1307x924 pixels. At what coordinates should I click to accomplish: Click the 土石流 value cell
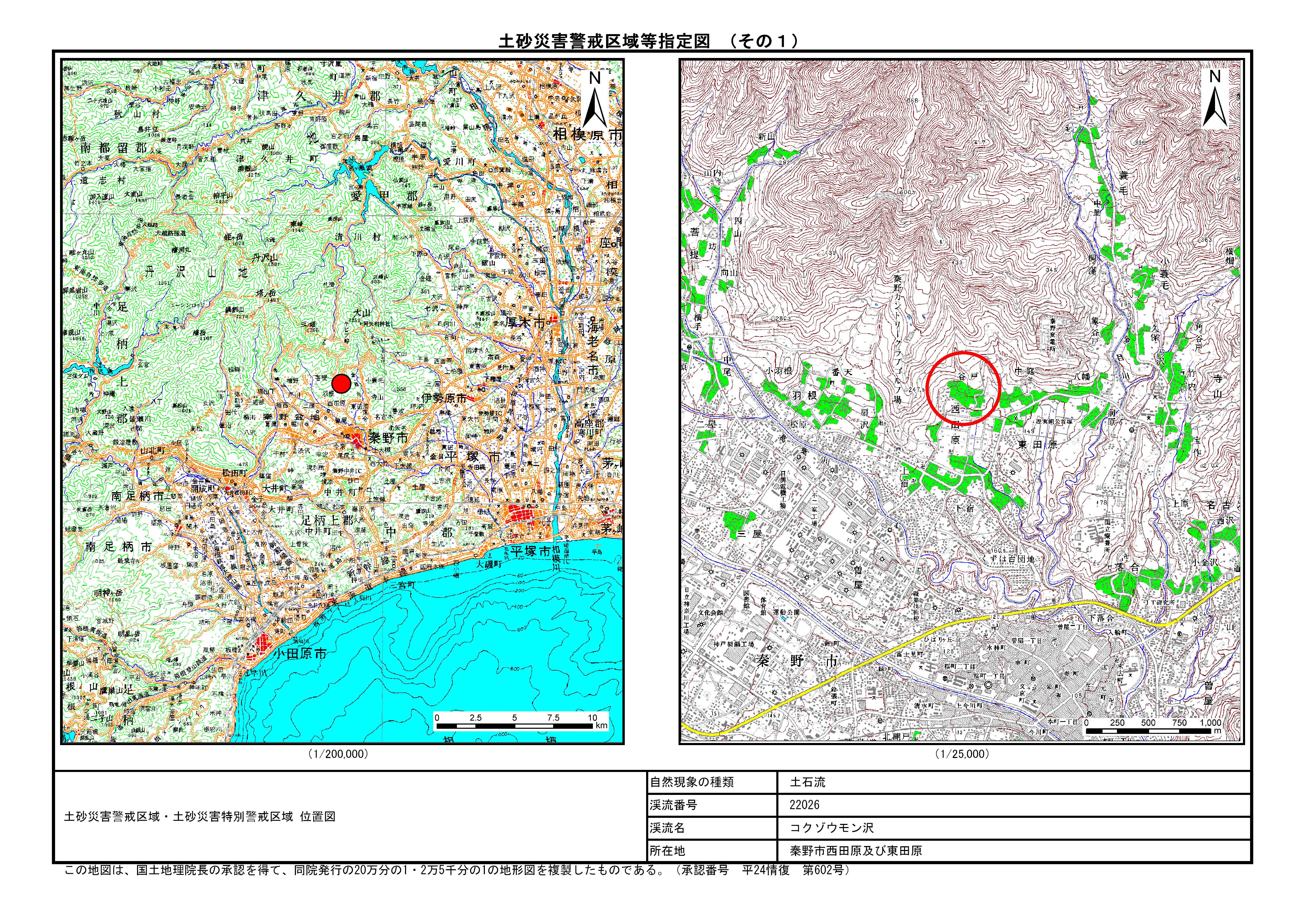pyautogui.click(x=807, y=782)
